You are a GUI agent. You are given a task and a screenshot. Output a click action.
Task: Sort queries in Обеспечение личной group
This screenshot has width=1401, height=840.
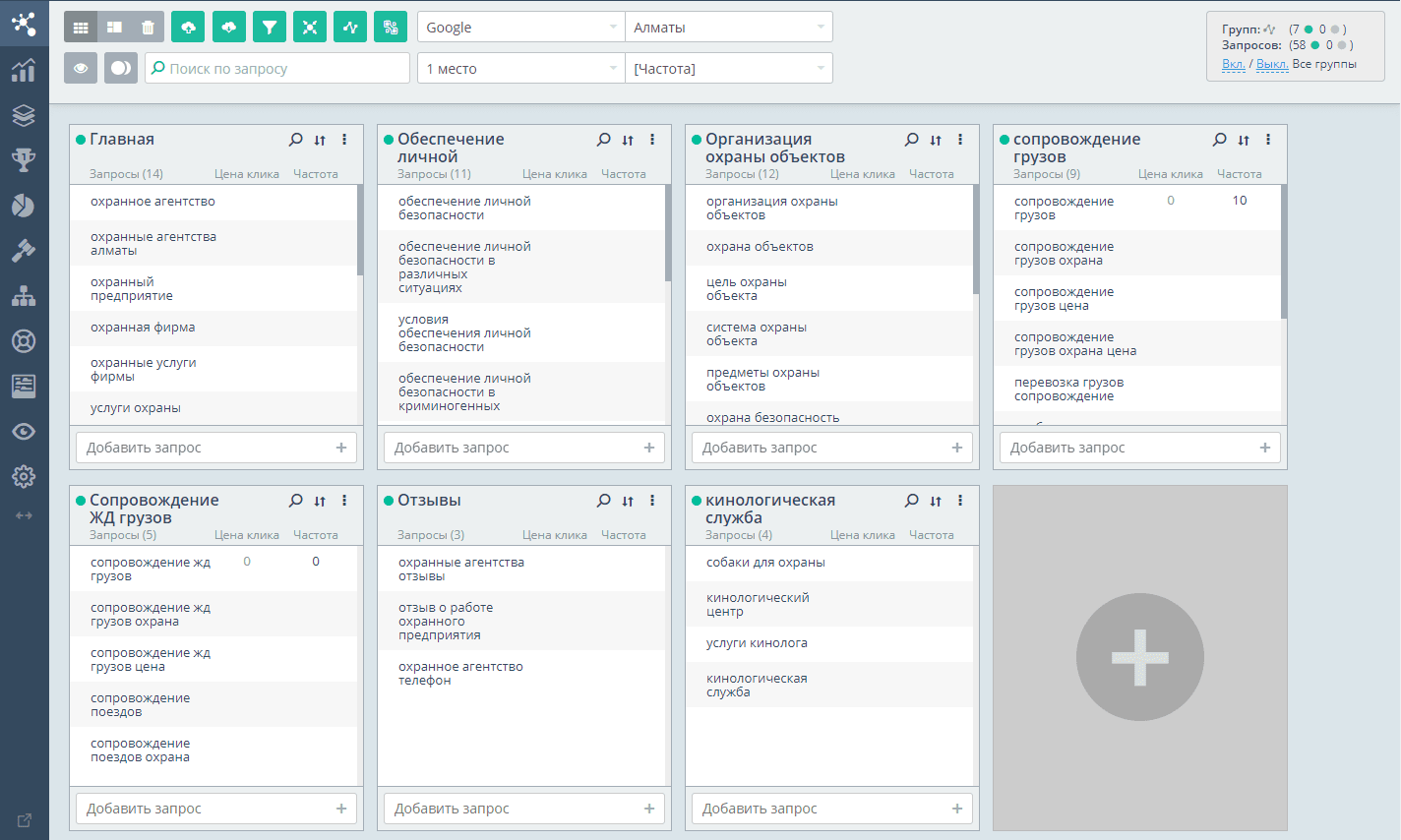(628, 140)
